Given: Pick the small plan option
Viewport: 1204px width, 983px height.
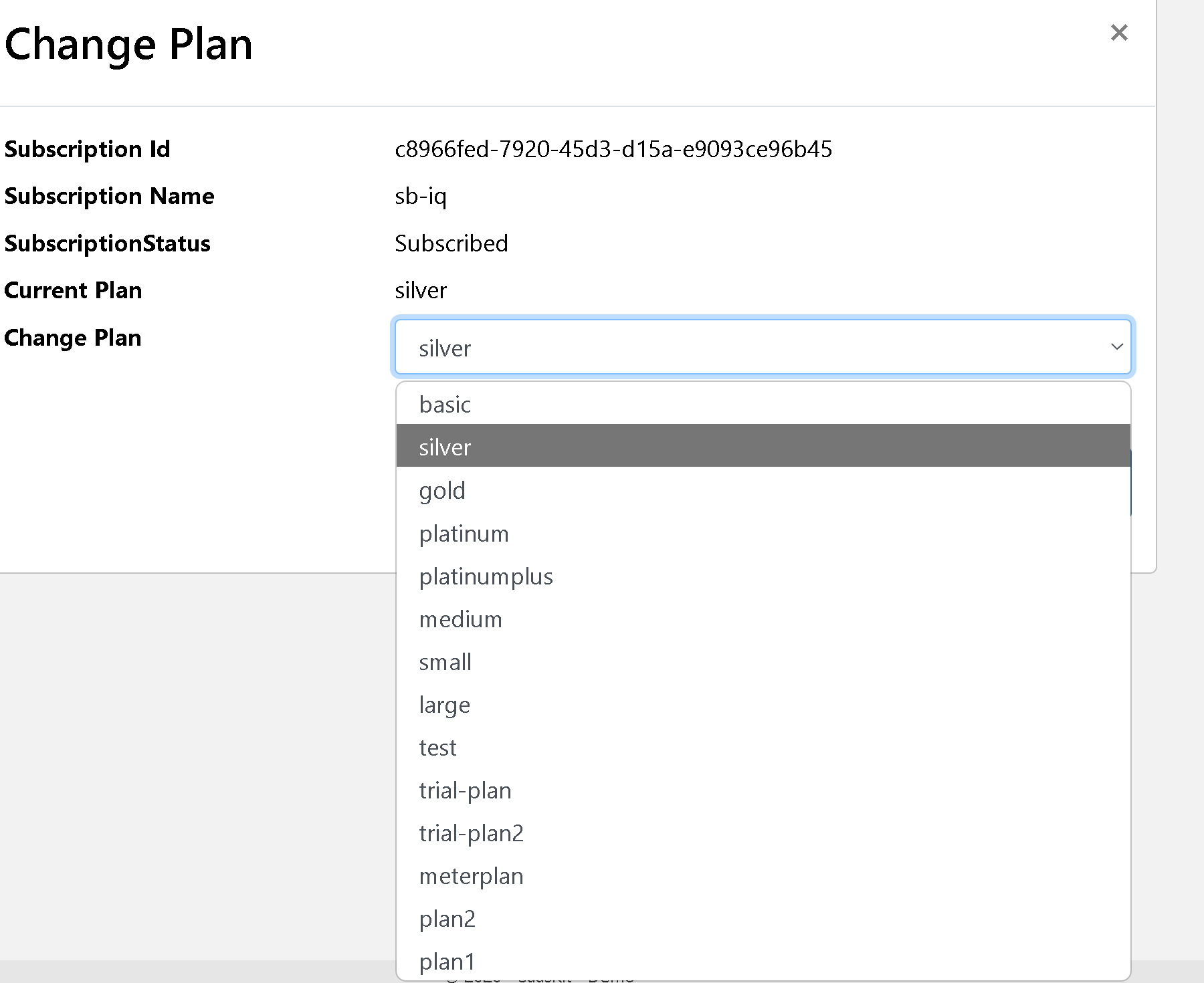Looking at the screenshot, I should coord(445,662).
